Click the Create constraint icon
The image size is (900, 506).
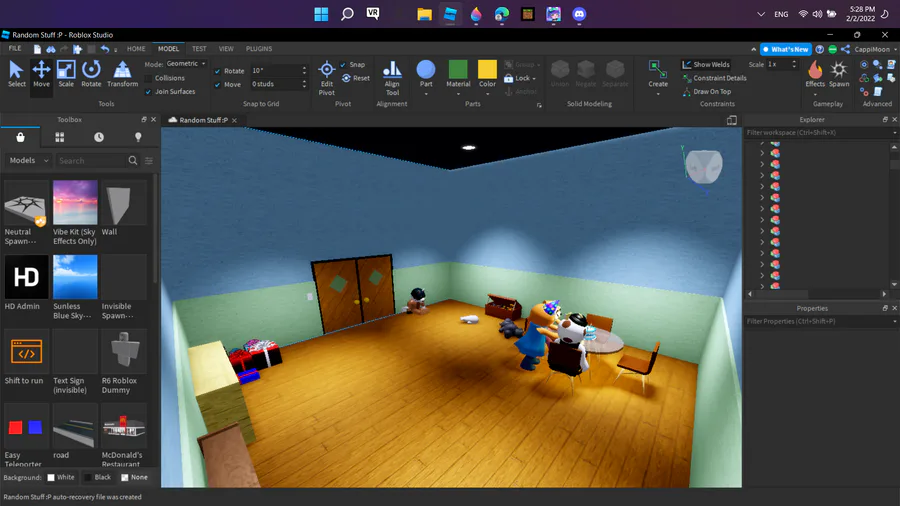[x=658, y=69]
